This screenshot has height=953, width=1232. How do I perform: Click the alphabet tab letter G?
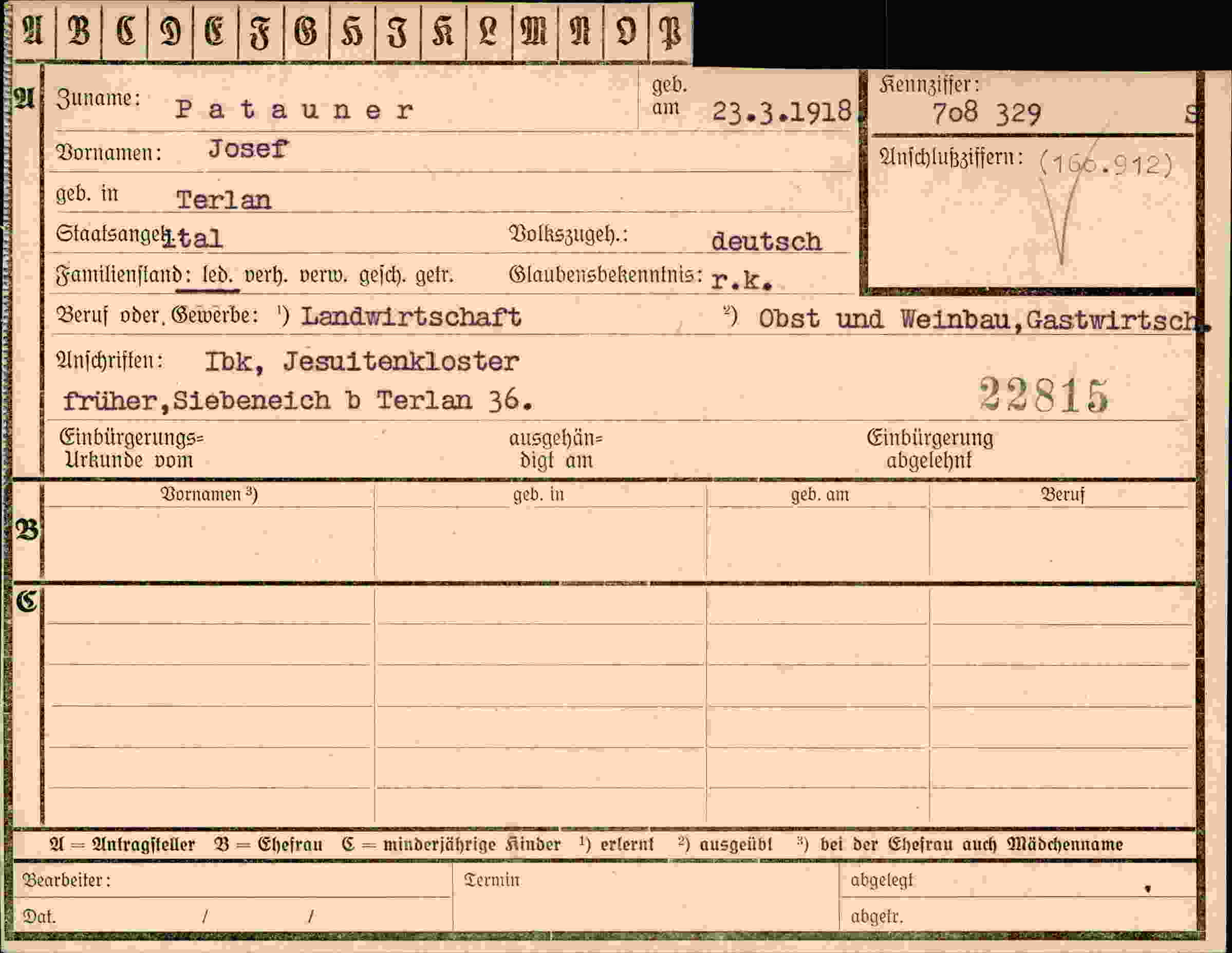(x=306, y=31)
